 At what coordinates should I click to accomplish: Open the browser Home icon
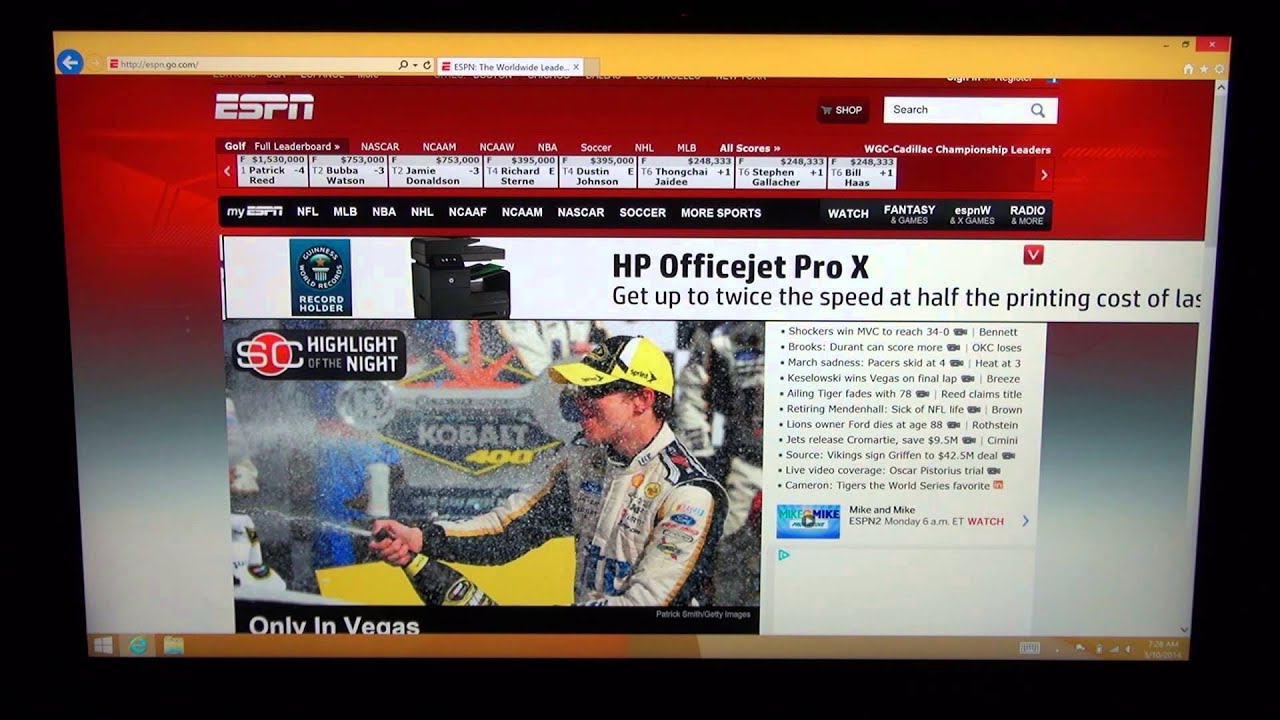pos(1188,69)
